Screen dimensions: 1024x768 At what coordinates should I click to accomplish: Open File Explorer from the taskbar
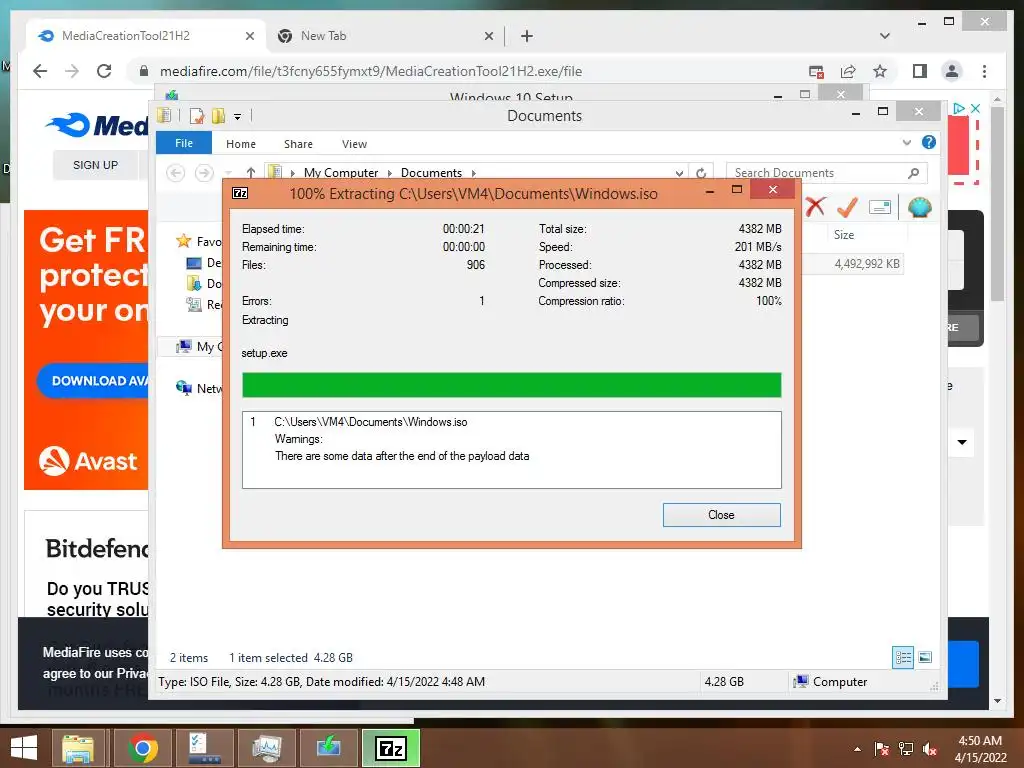pos(79,748)
